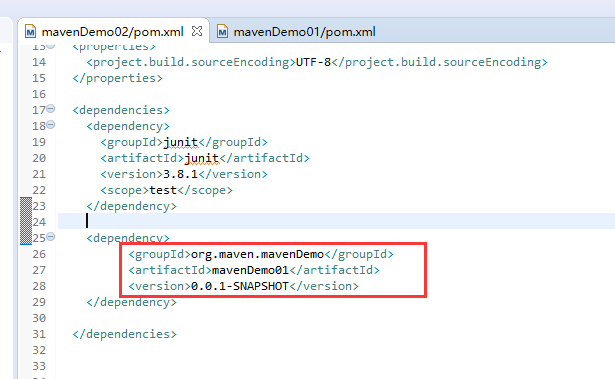This screenshot has height=379, width=615.
Task: Place cursor on empty line 24
Action: 336,222
